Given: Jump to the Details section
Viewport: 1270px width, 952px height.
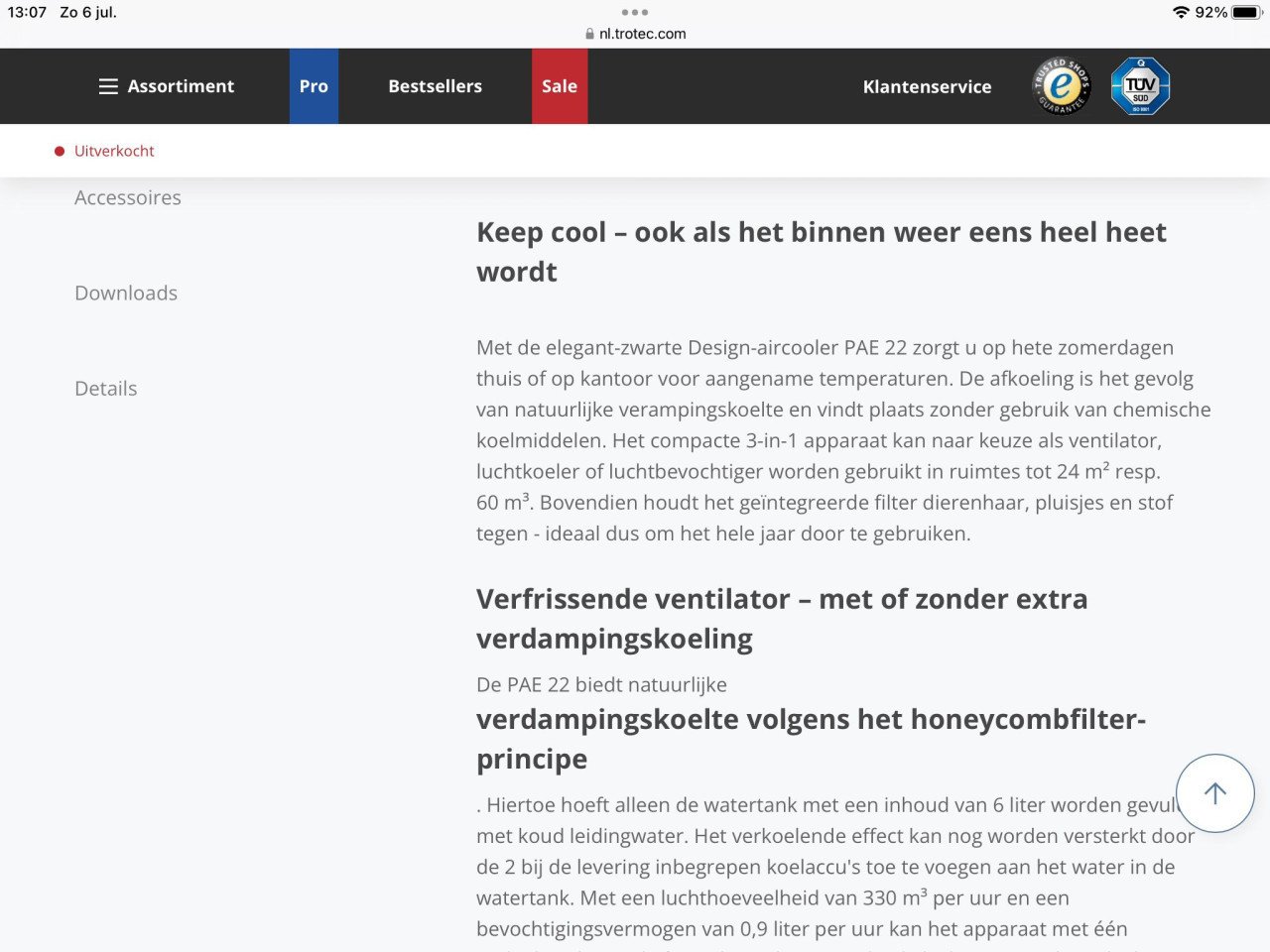Looking at the screenshot, I should click(x=106, y=388).
